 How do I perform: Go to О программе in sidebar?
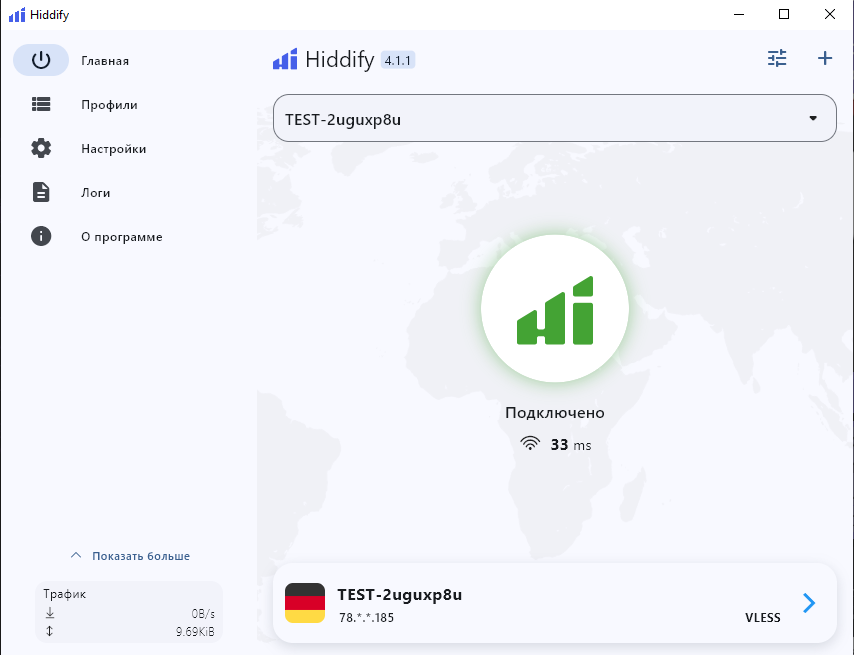click(121, 237)
